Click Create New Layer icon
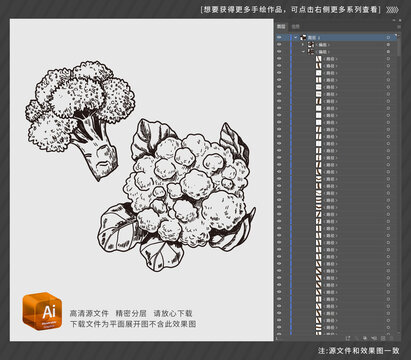 coord(383,338)
